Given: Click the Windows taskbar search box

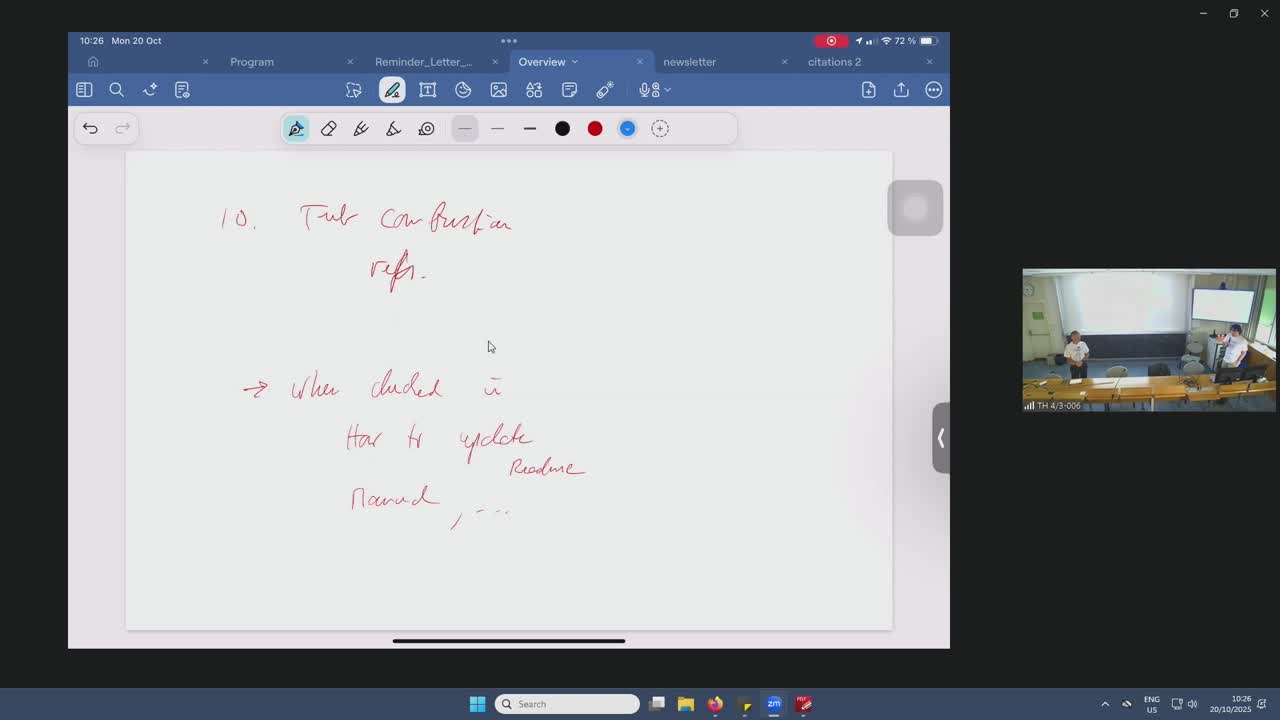Looking at the screenshot, I should point(567,704).
